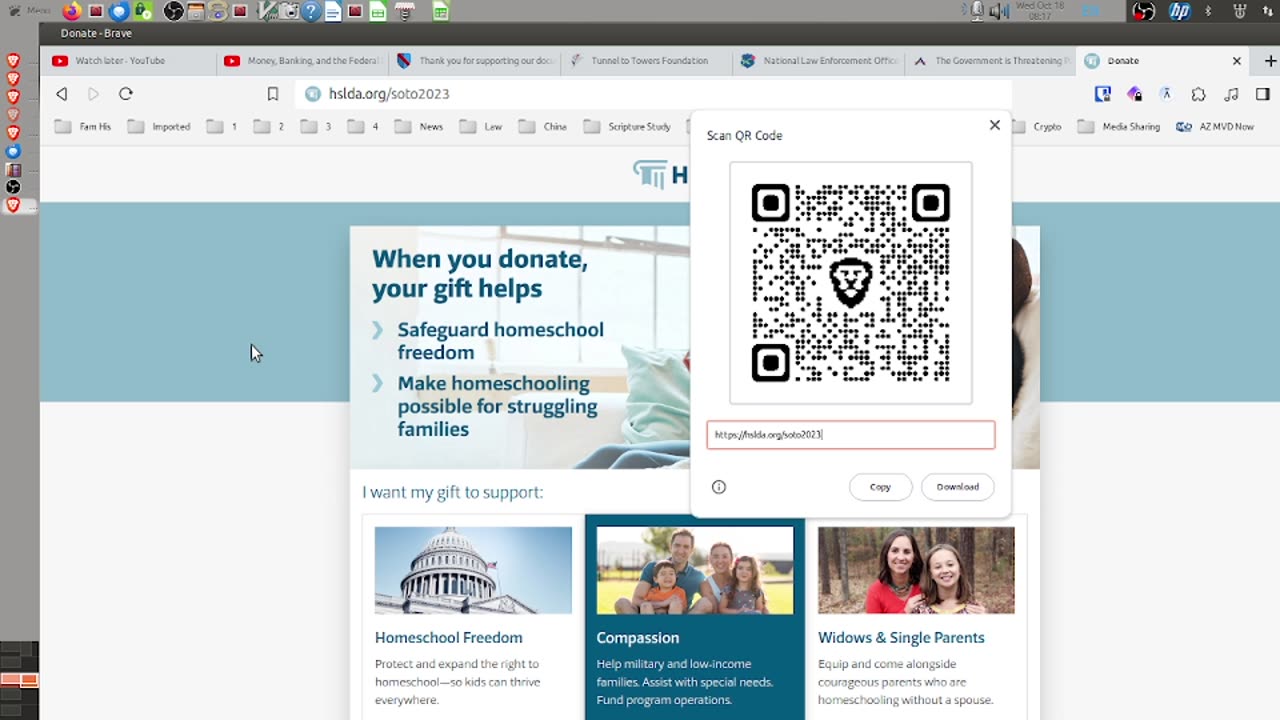Open the document writer launcher icon
1280x720 pixels.
point(333,12)
